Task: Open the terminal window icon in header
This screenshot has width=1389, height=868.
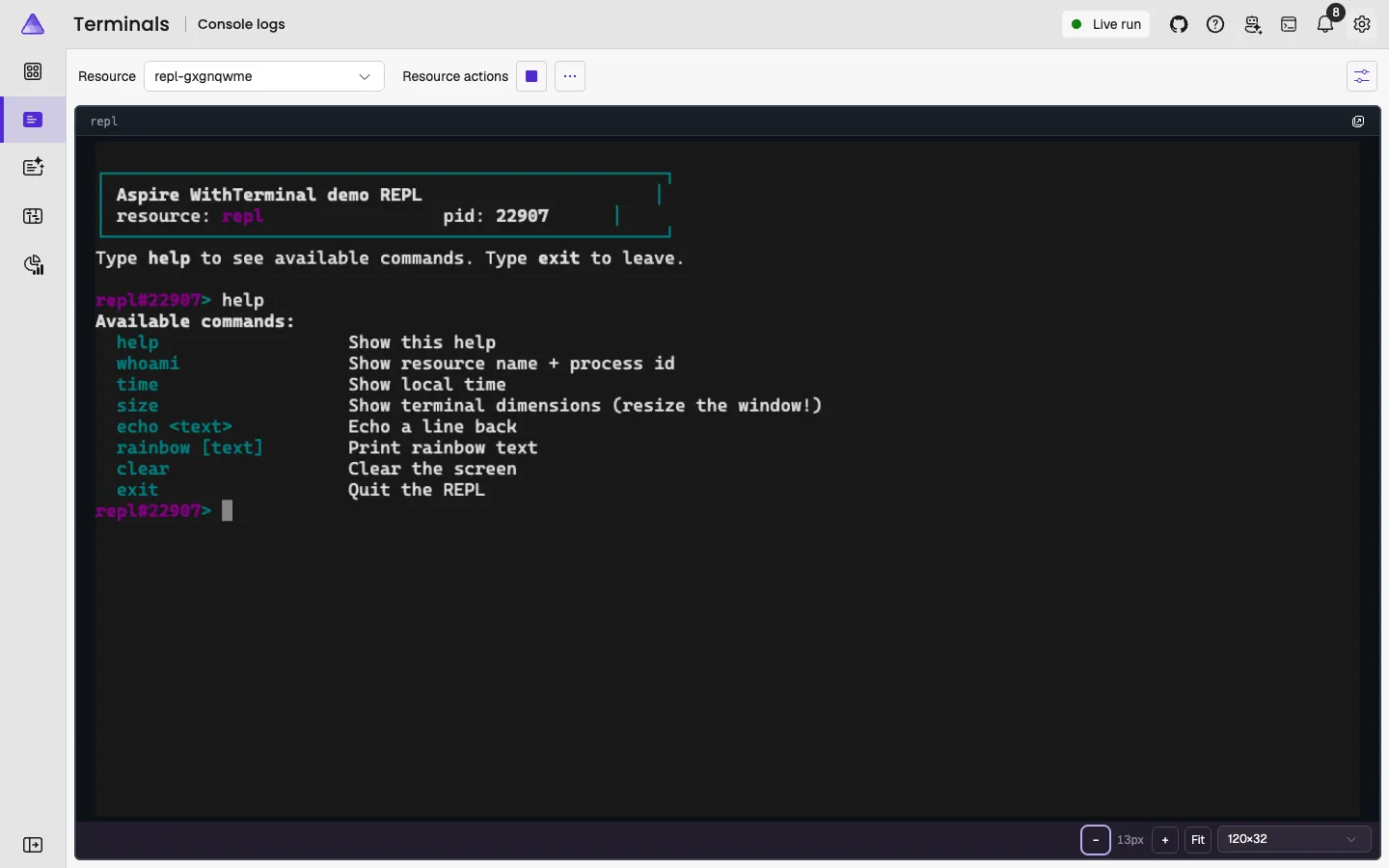Action: tap(1289, 24)
